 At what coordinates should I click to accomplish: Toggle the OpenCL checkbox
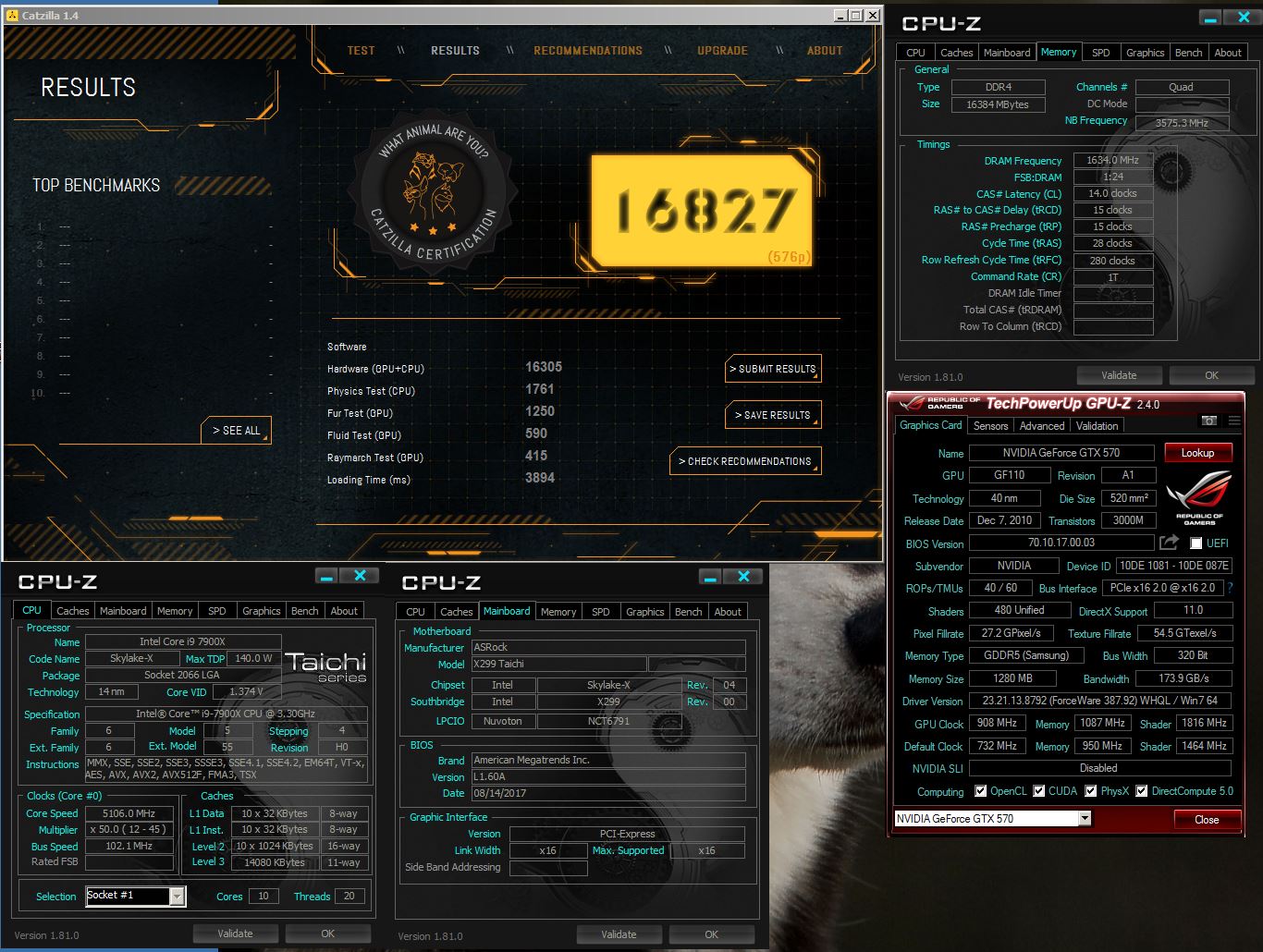pos(981,791)
